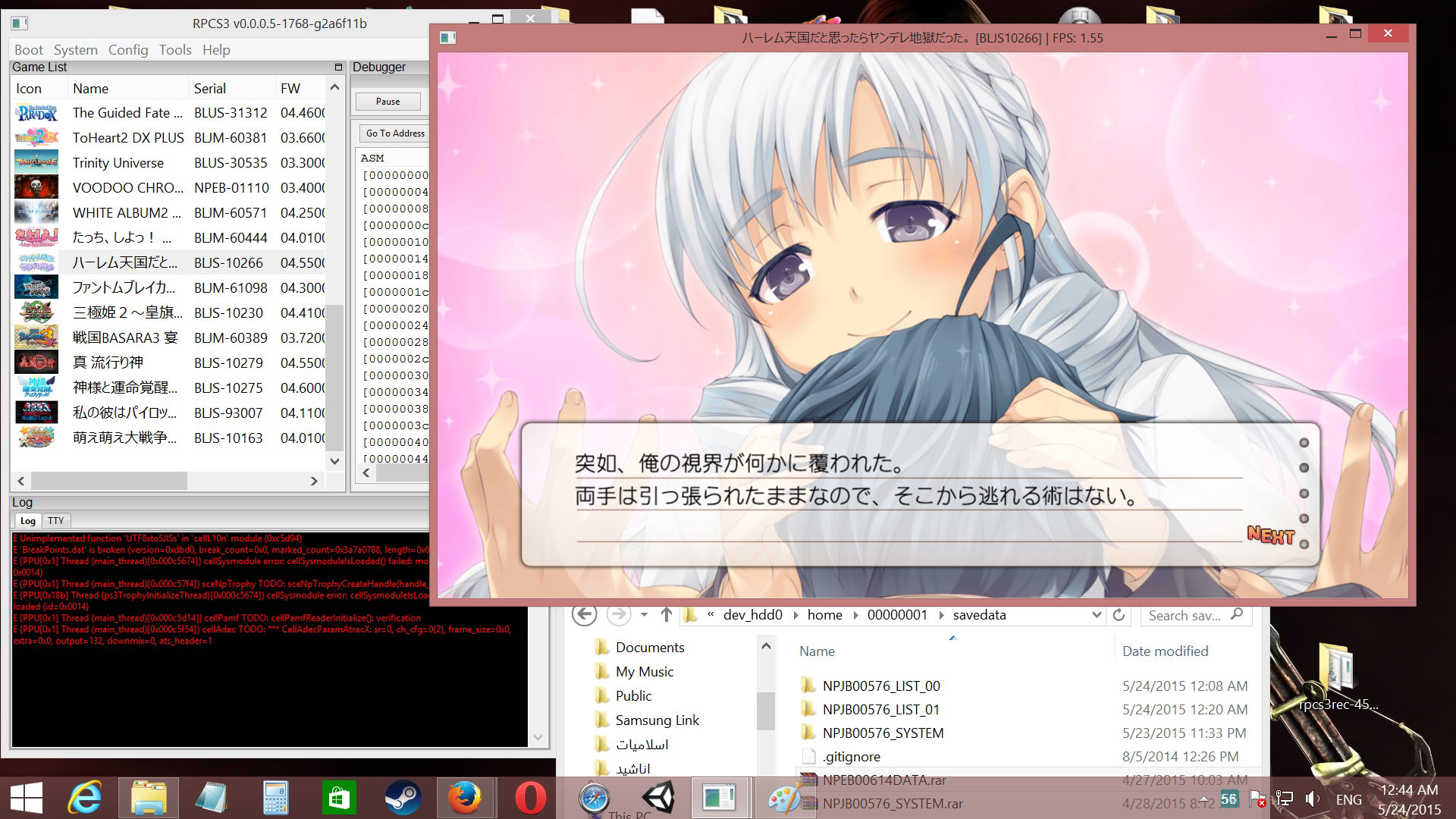The image size is (1456, 819).
Task: Select game icon for serial BLJS-10279
Action: click(36, 363)
